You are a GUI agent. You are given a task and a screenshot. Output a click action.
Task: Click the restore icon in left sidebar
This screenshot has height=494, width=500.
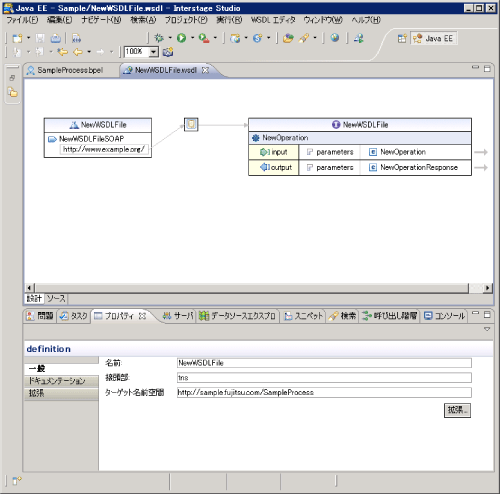click(x=12, y=78)
